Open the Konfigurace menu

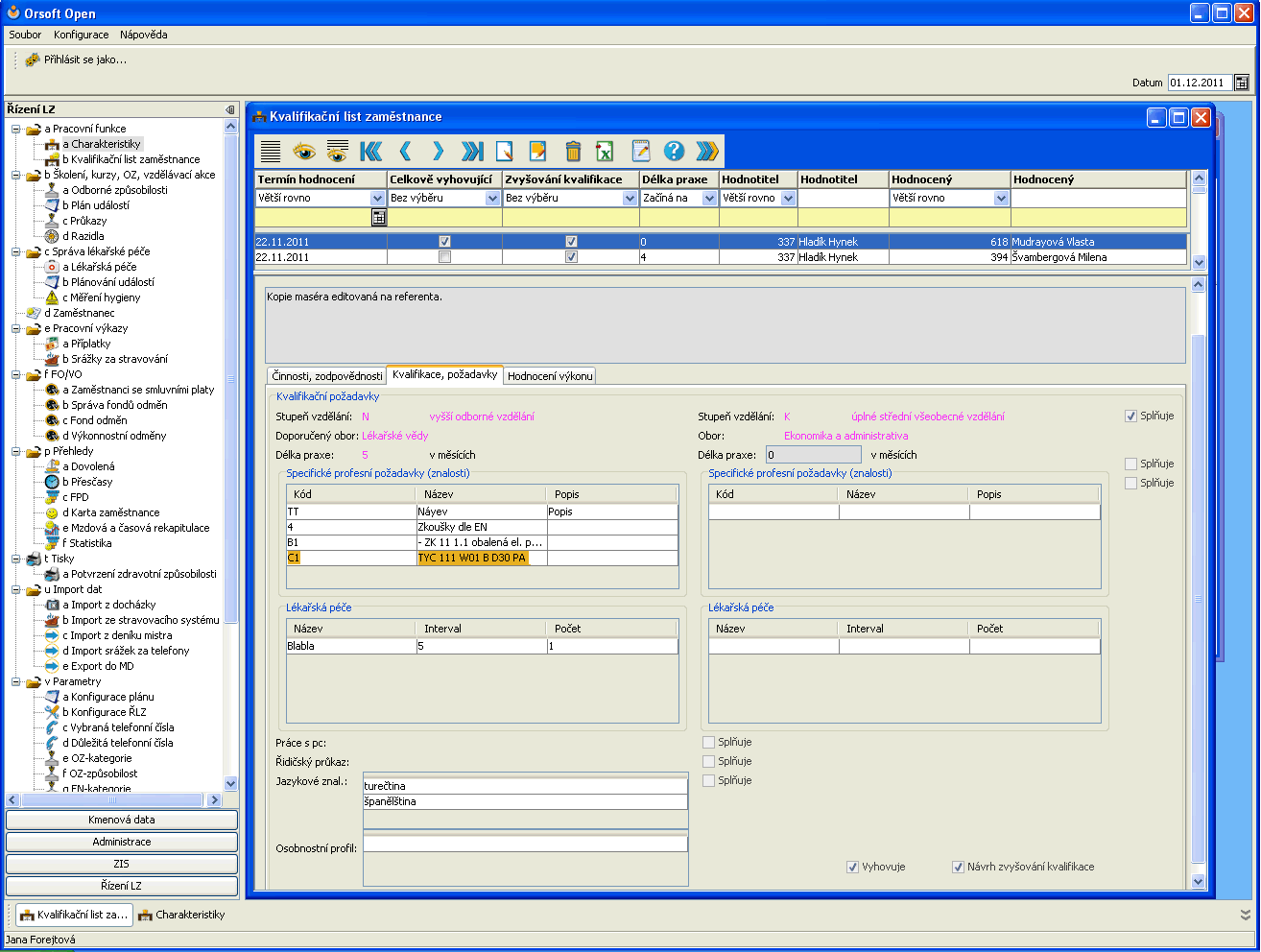[81, 35]
